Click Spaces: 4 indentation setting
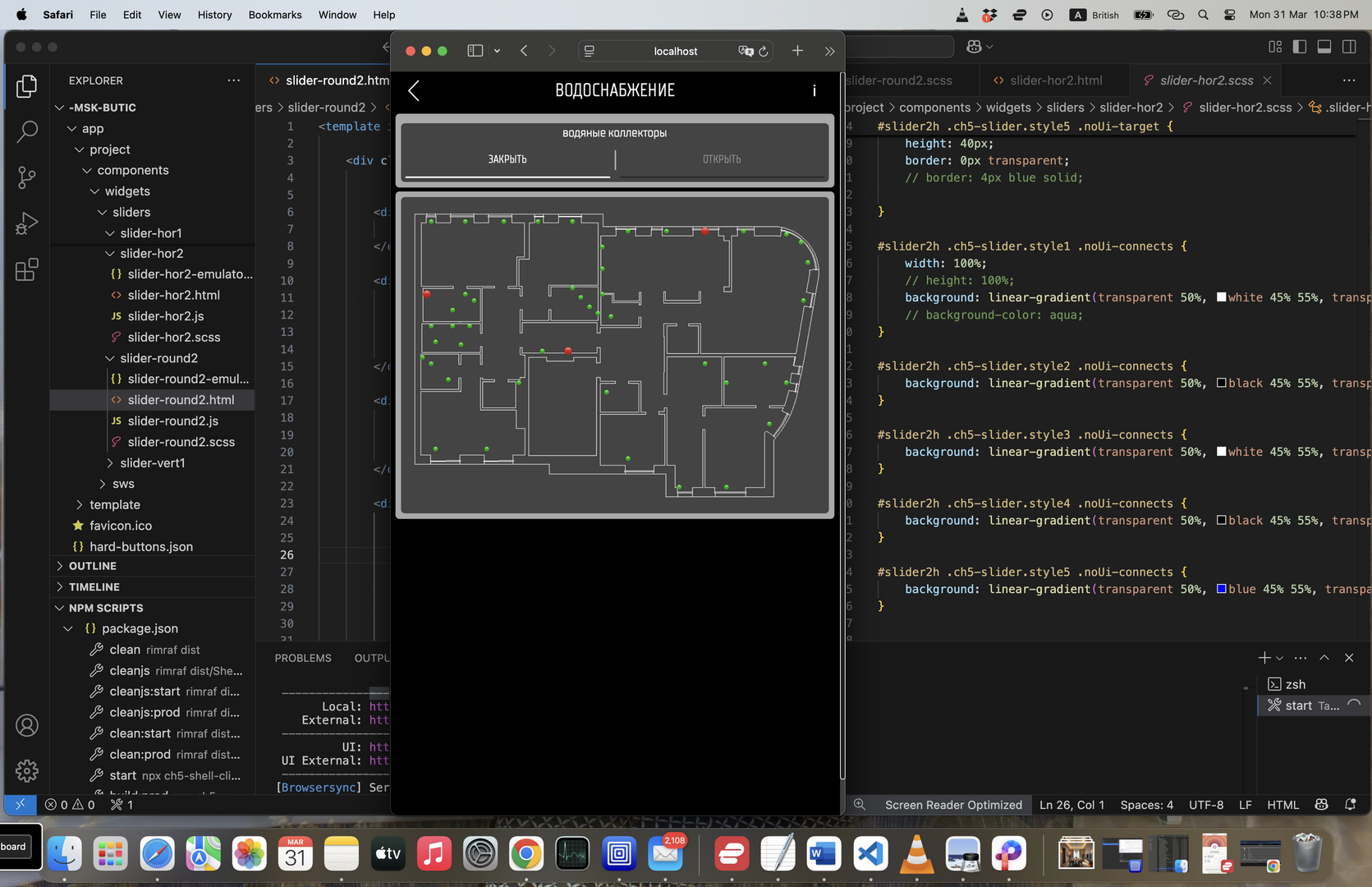 click(1146, 805)
